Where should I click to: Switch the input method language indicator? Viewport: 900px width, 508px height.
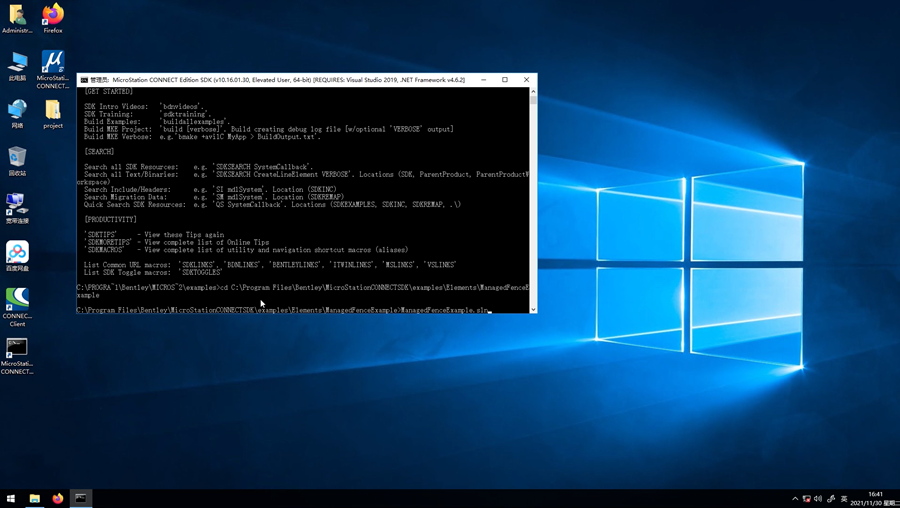(x=844, y=499)
